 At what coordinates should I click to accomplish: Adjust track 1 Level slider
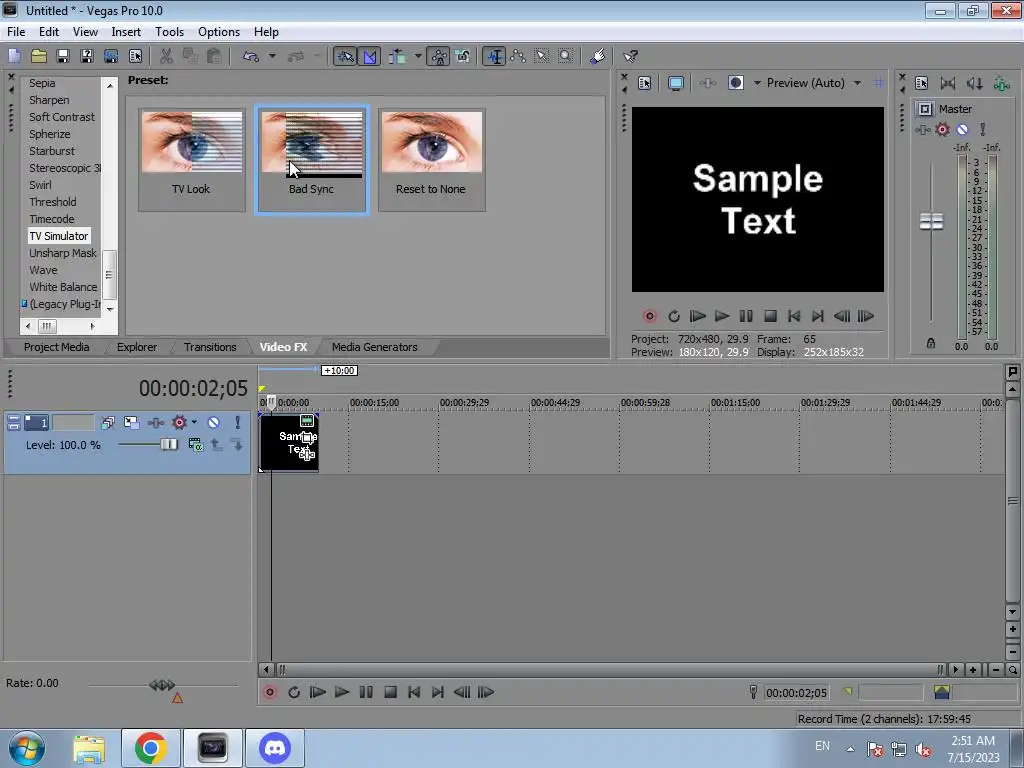point(168,445)
